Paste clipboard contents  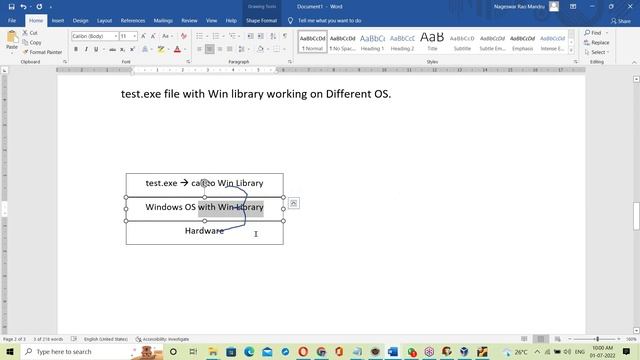[12, 41]
